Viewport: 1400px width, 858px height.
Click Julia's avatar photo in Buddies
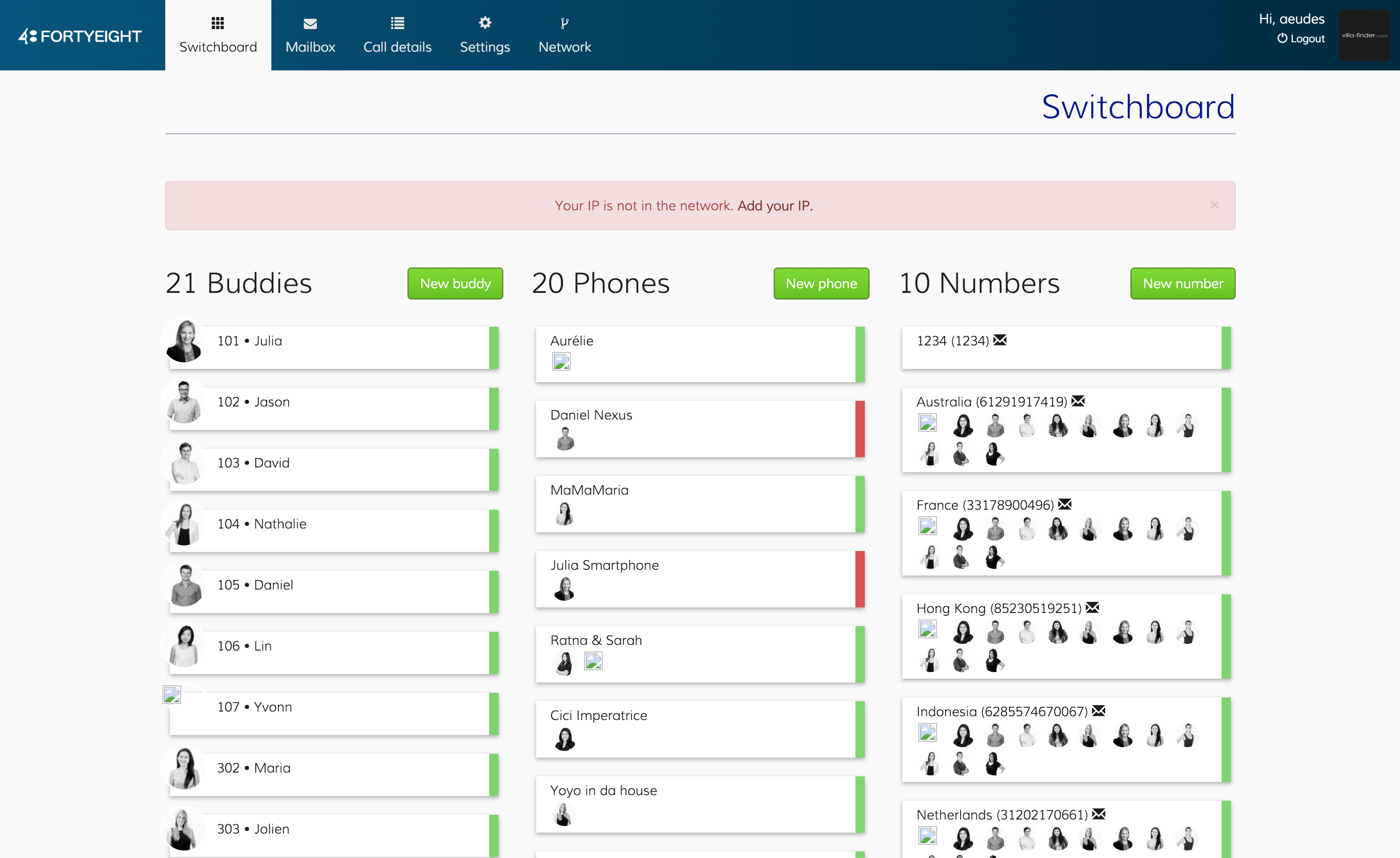[x=184, y=341]
